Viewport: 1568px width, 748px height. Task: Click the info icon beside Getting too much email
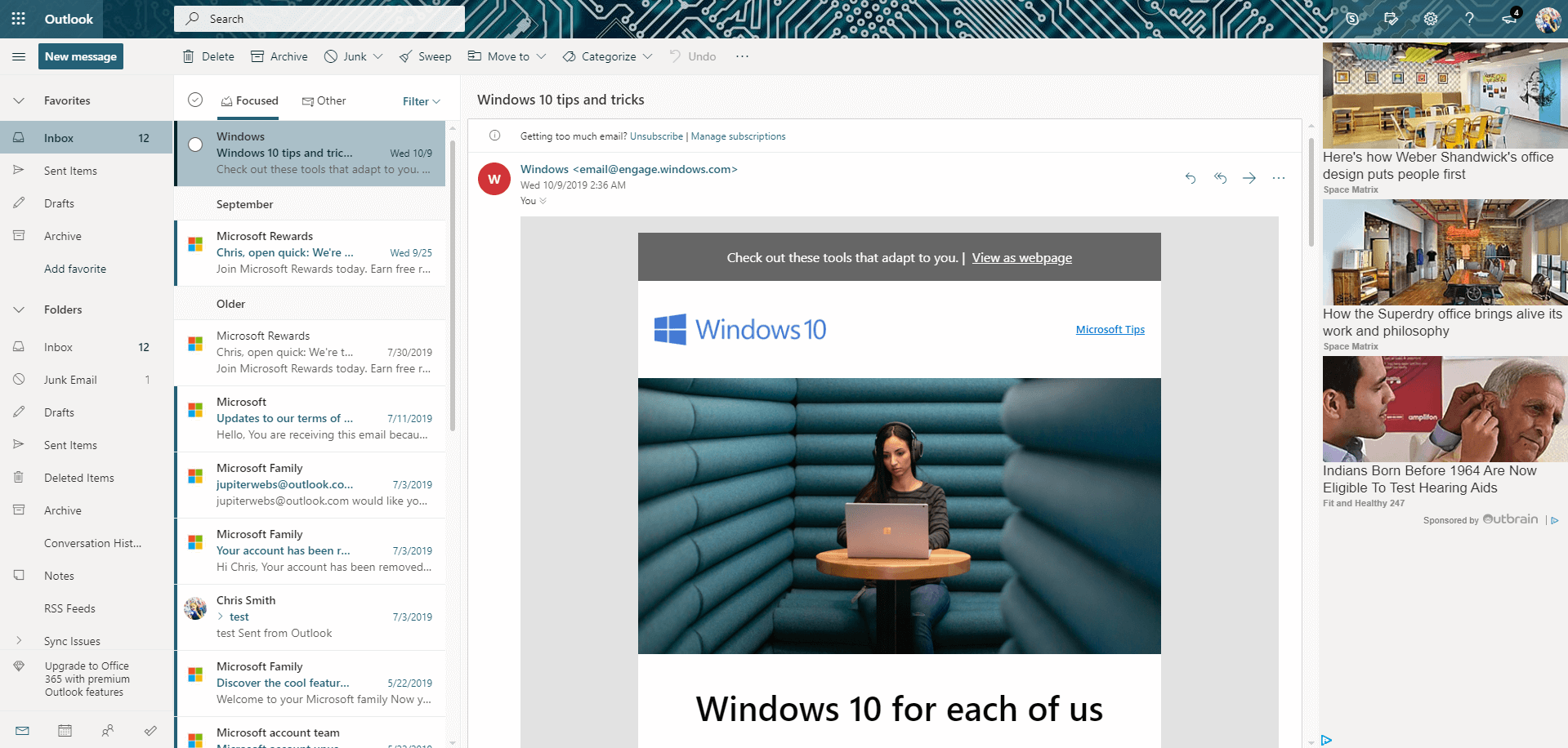[494, 136]
